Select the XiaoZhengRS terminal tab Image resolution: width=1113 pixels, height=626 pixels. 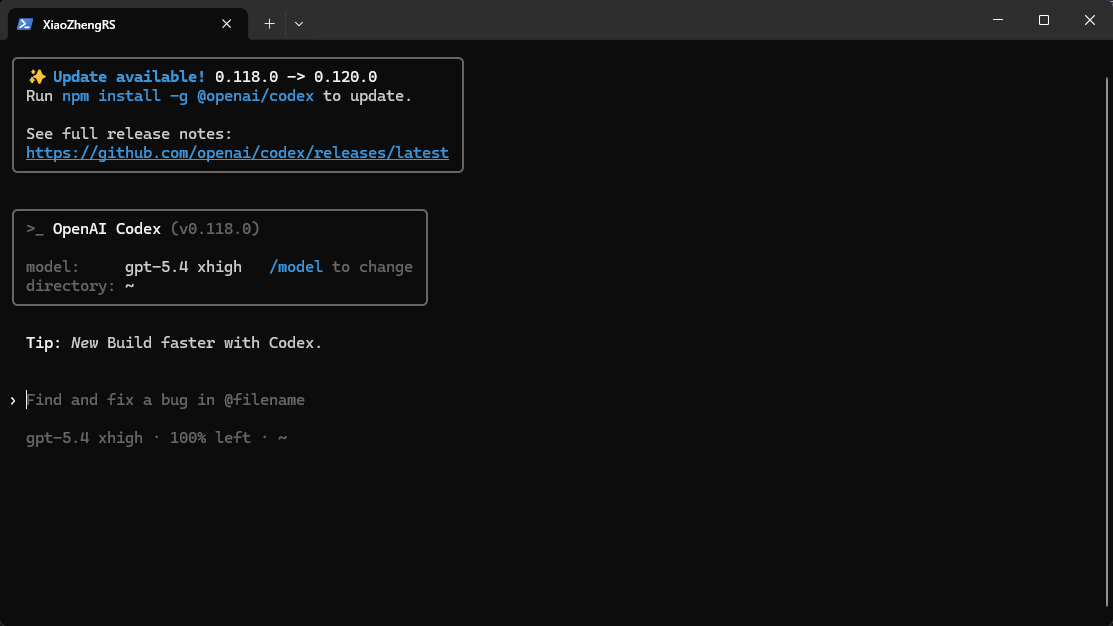128,24
